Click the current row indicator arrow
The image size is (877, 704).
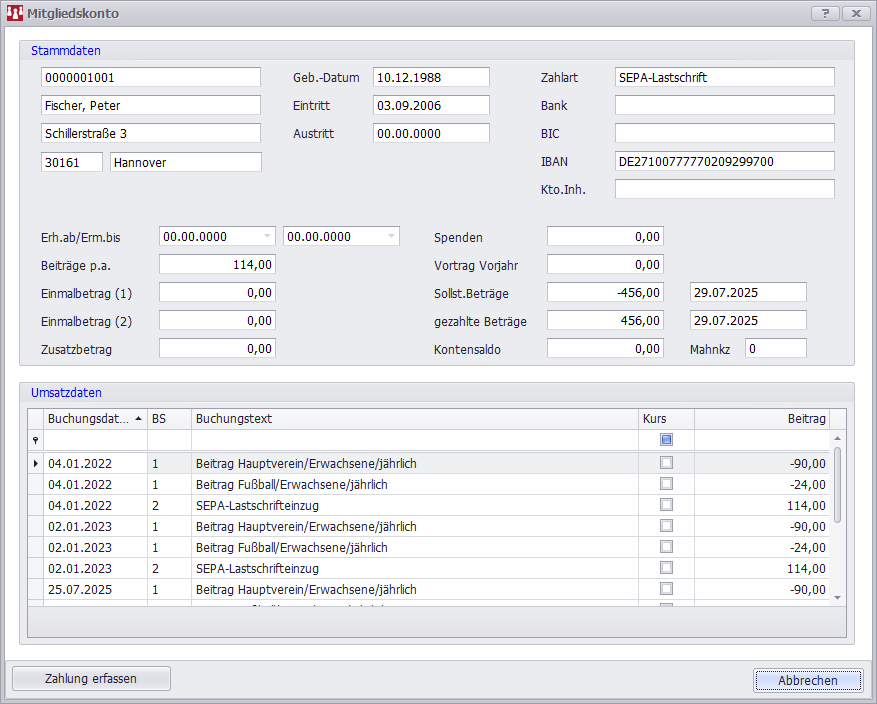pos(36,463)
